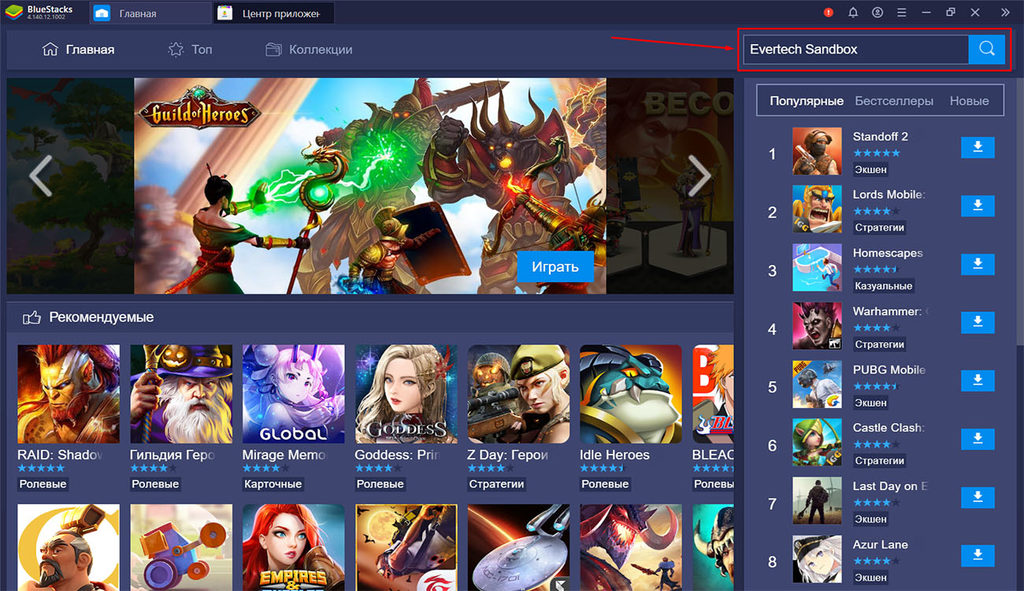Select the Популярные tab
1024x591 pixels.
[807, 101]
